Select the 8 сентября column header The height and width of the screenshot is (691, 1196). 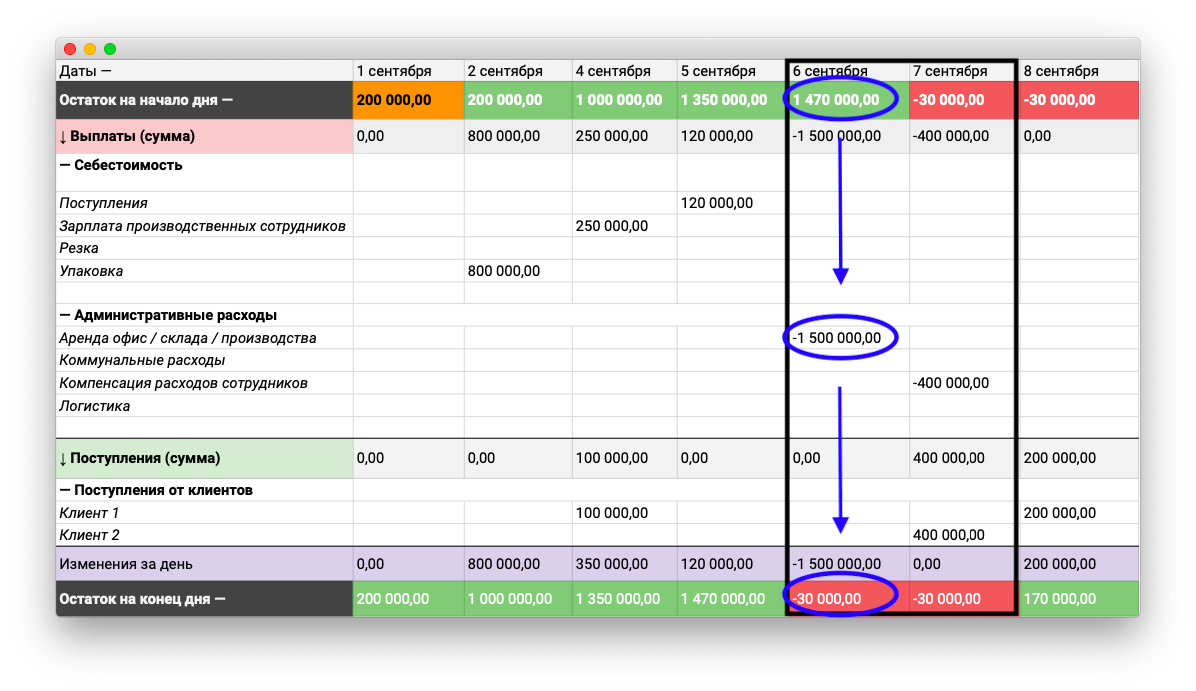click(1061, 71)
